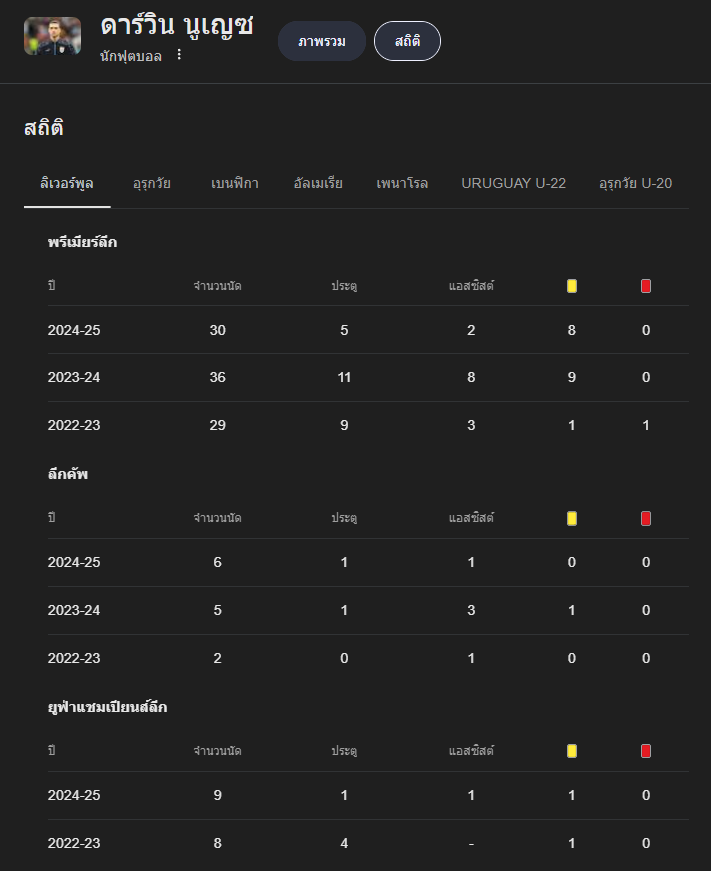Screen dimensions: 711x871
Task: Click the 2022-23 row in พรีเมียร์ลีก
Action: pyautogui.click(x=368, y=425)
